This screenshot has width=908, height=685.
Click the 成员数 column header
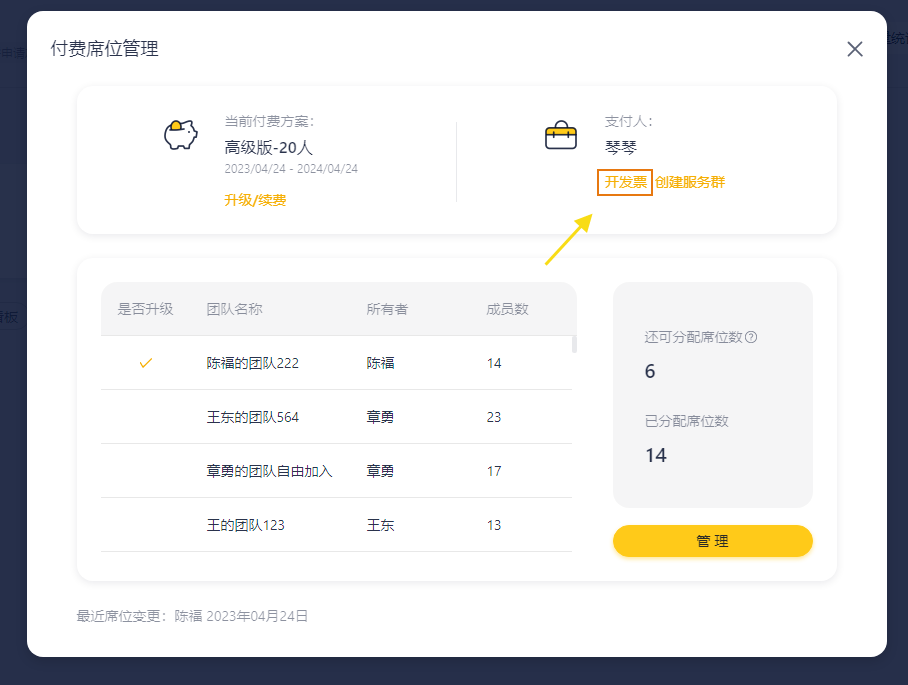tap(507, 309)
